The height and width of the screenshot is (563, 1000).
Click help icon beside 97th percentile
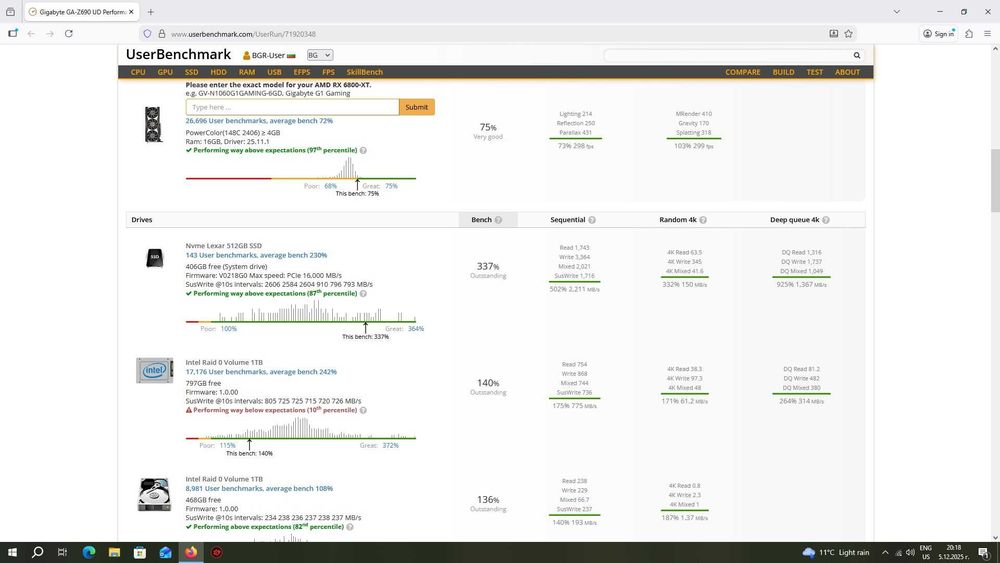[x=363, y=150]
